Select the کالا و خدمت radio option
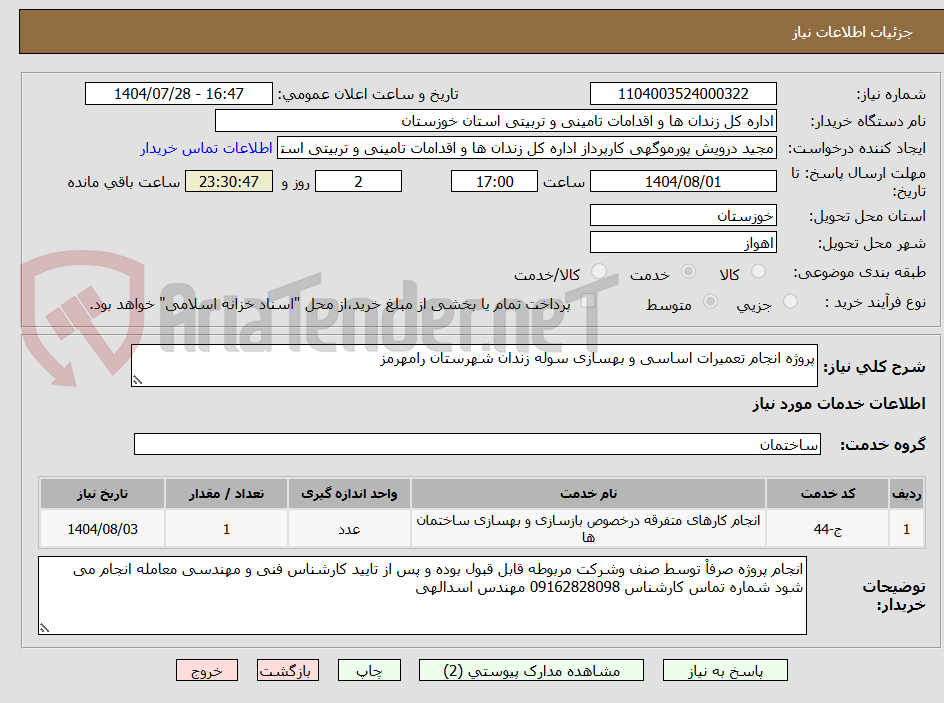Screen dimensions: 944x703 tap(599, 271)
